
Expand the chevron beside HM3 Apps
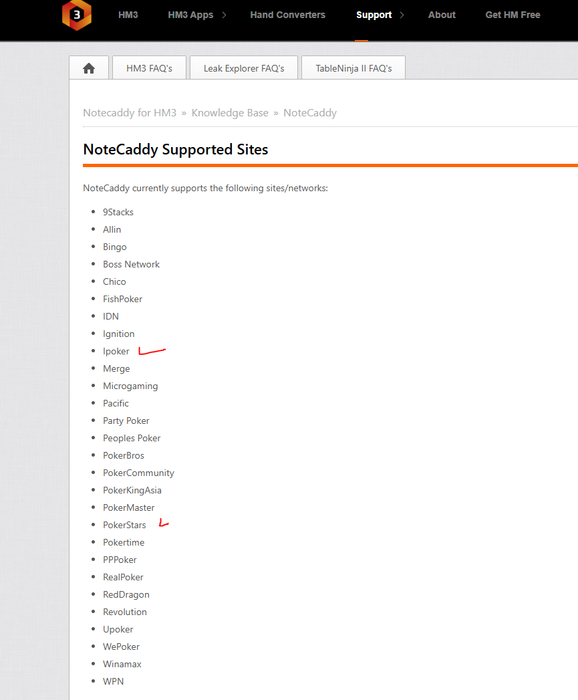224,15
